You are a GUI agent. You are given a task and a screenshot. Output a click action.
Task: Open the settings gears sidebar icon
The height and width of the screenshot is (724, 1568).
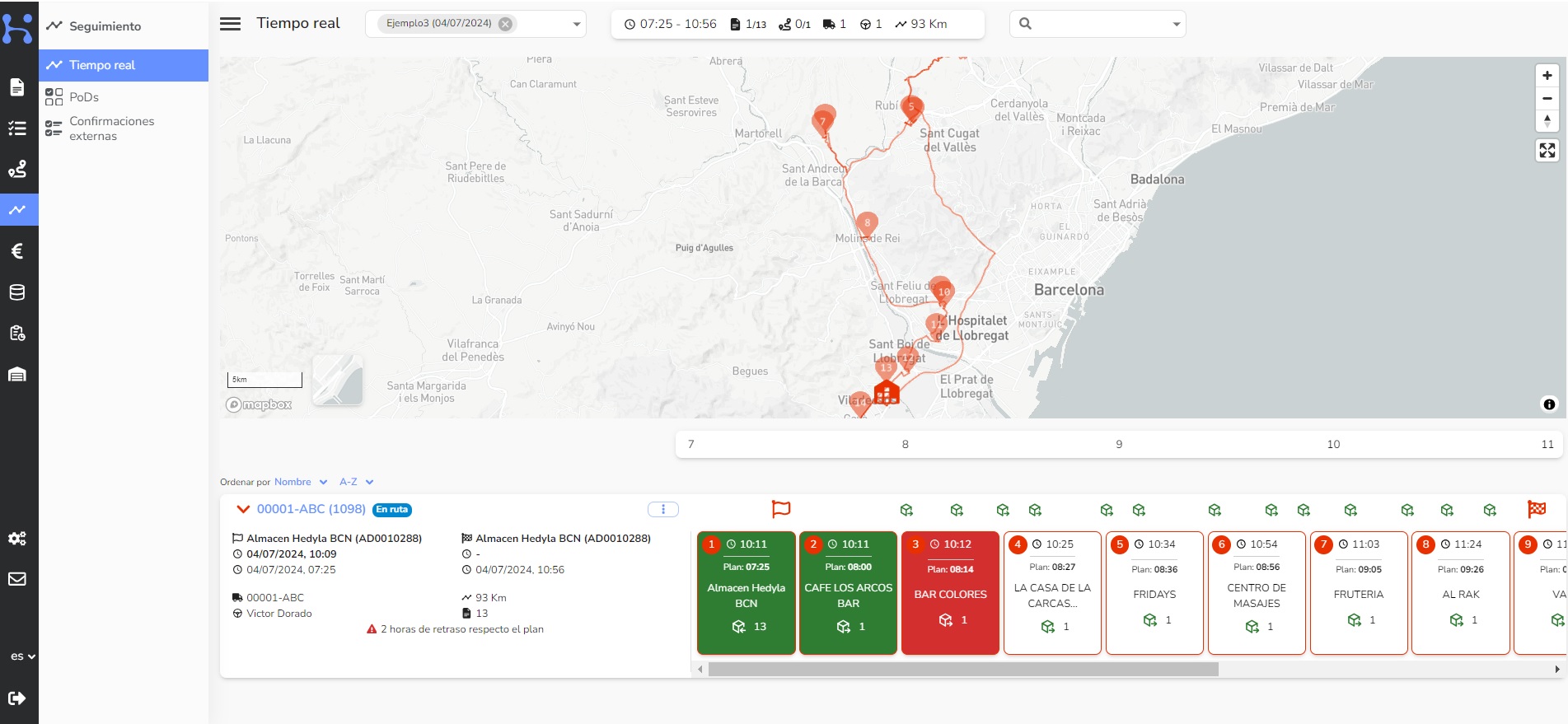pyautogui.click(x=17, y=538)
